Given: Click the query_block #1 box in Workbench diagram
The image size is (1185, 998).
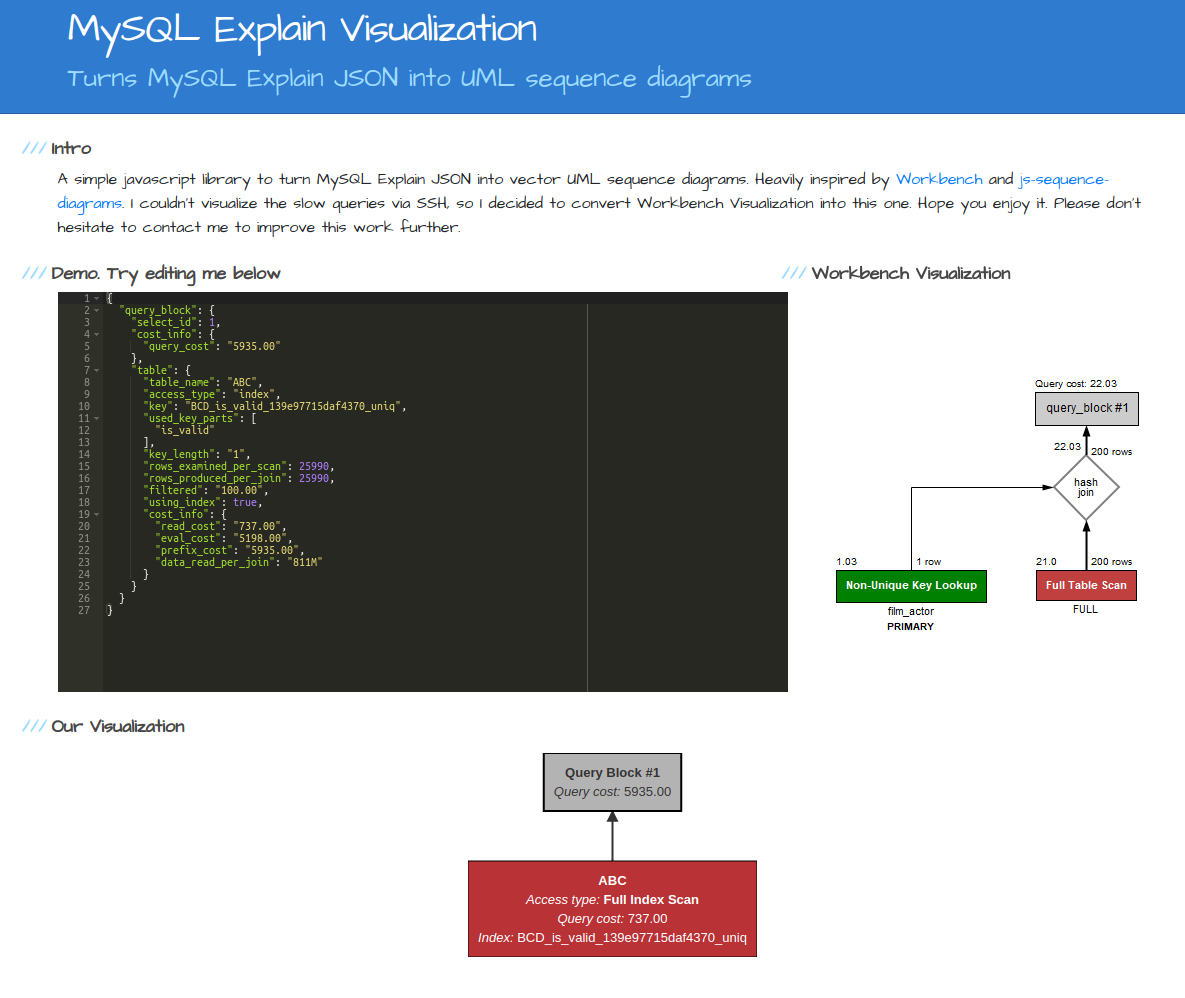Looking at the screenshot, I should click(x=1087, y=409).
